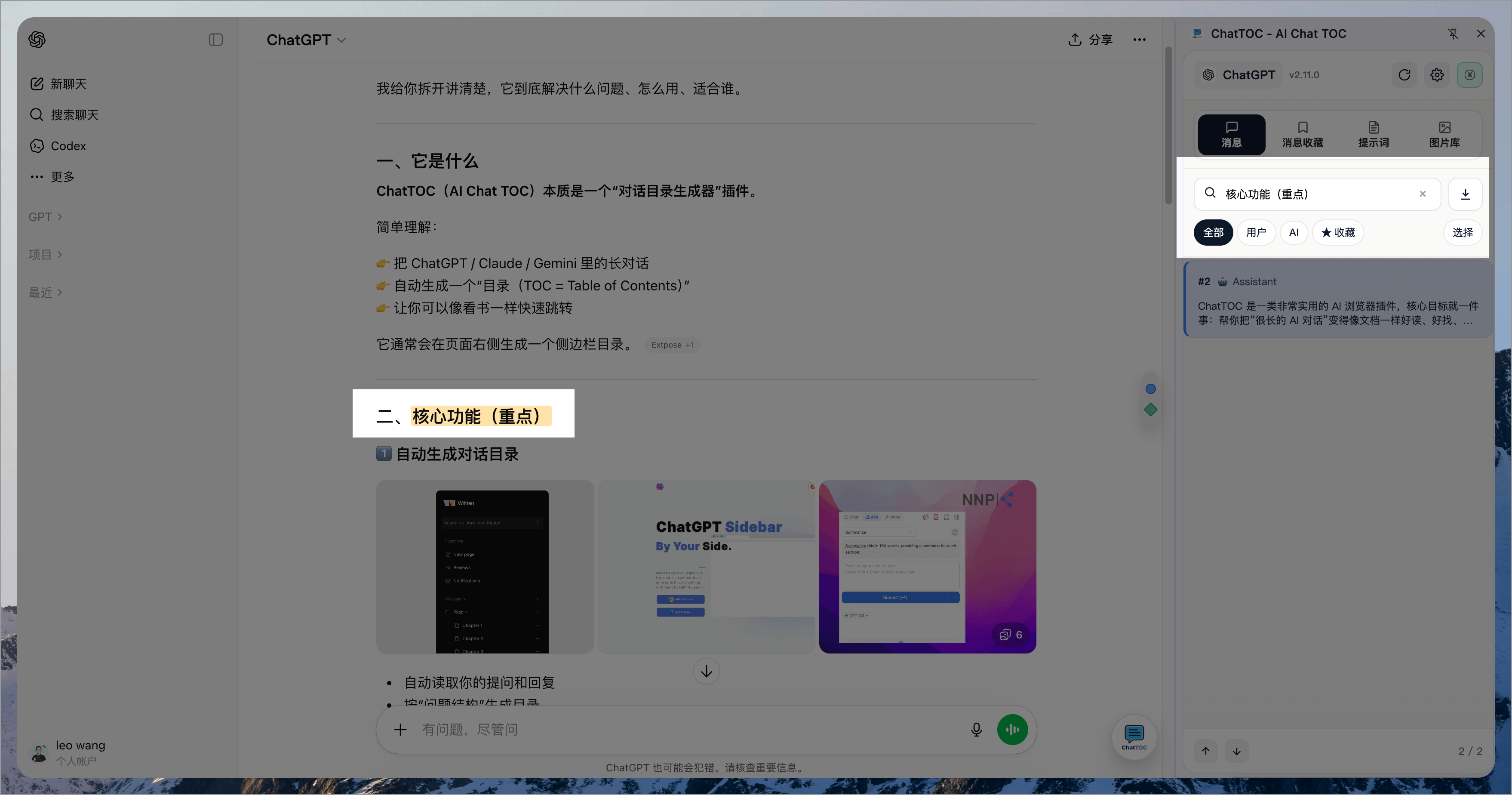Screen dimensions: 1512x795
Task: Click the blue circle message marker
Action: coord(1150,389)
